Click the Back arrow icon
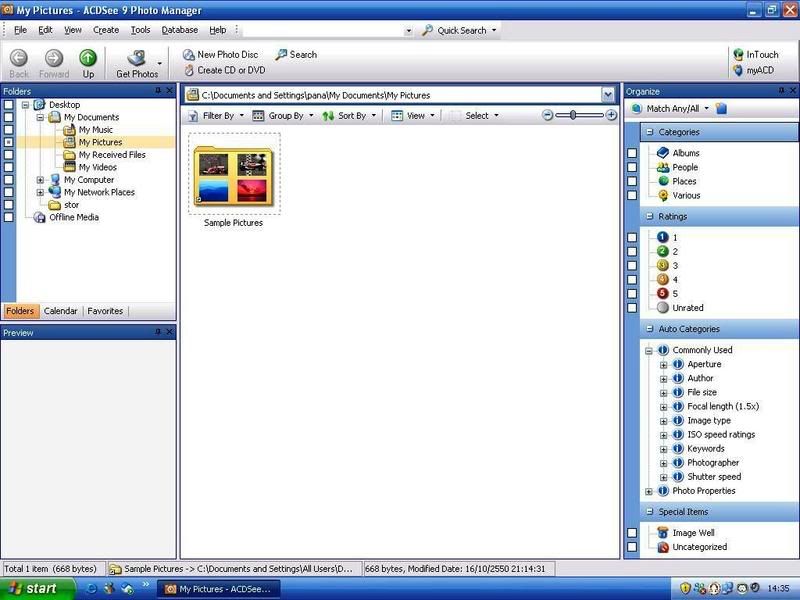The image size is (800, 600). coord(19,58)
